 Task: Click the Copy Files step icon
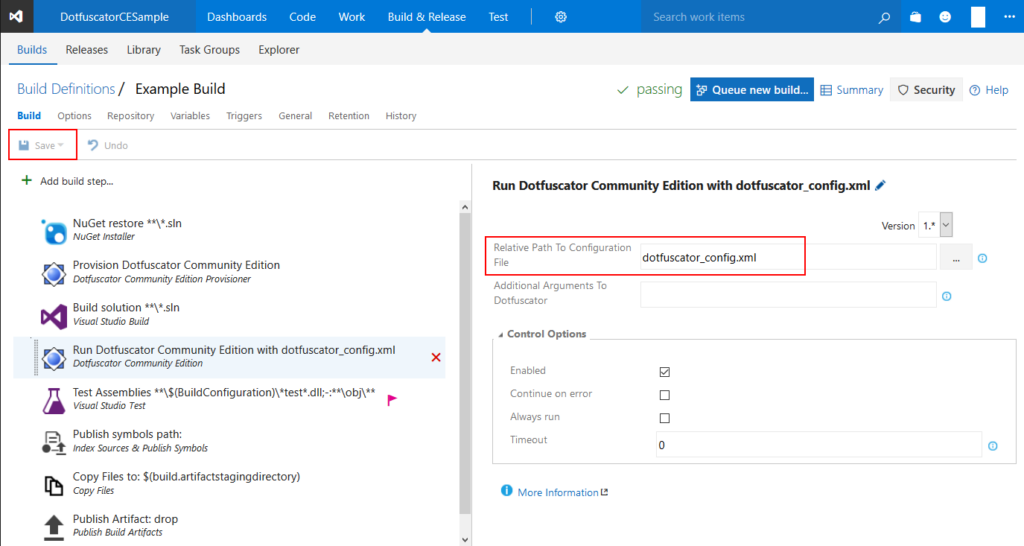tap(54, 485)
